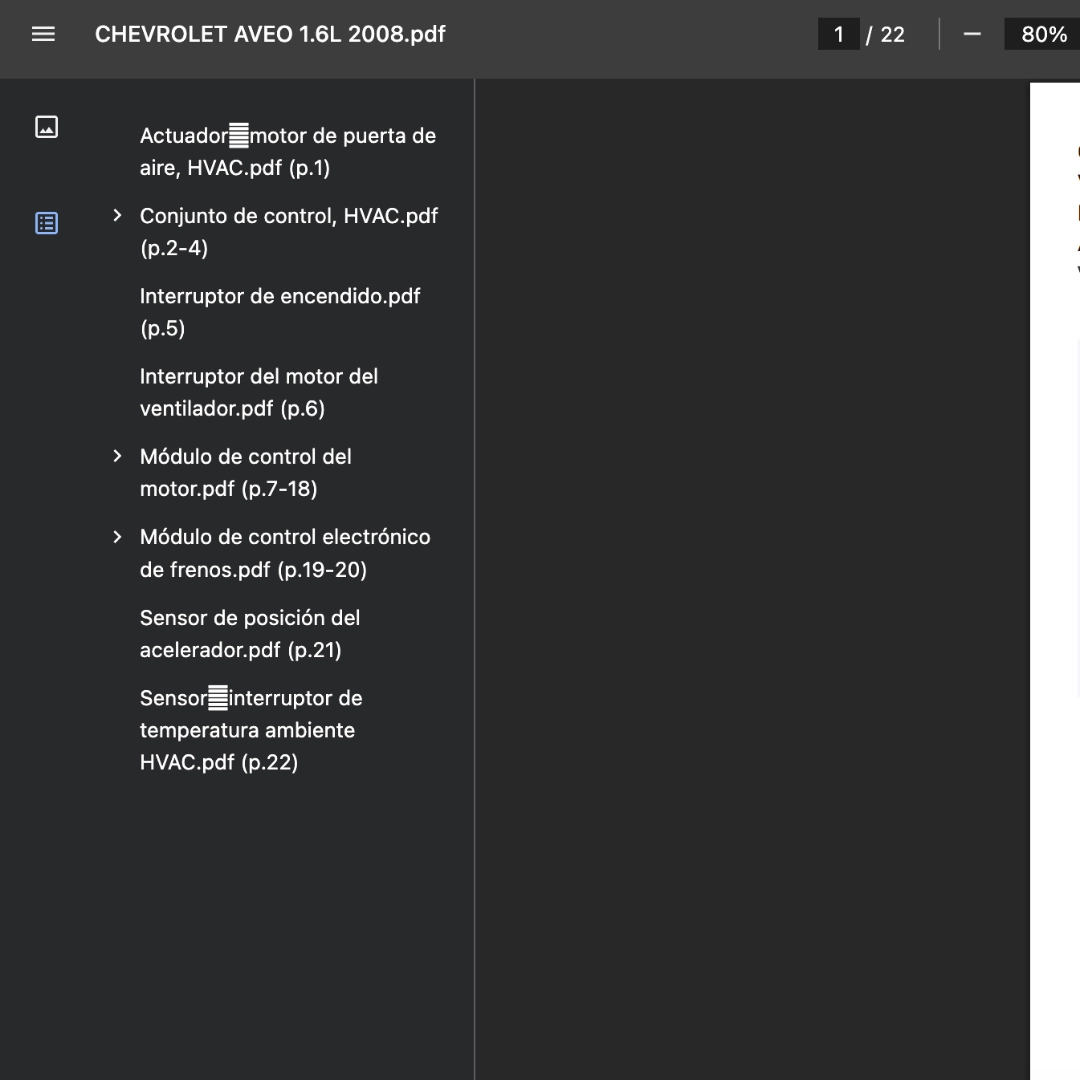Expand Módulo de control del motor.pdf entry

tap(117, 456)
